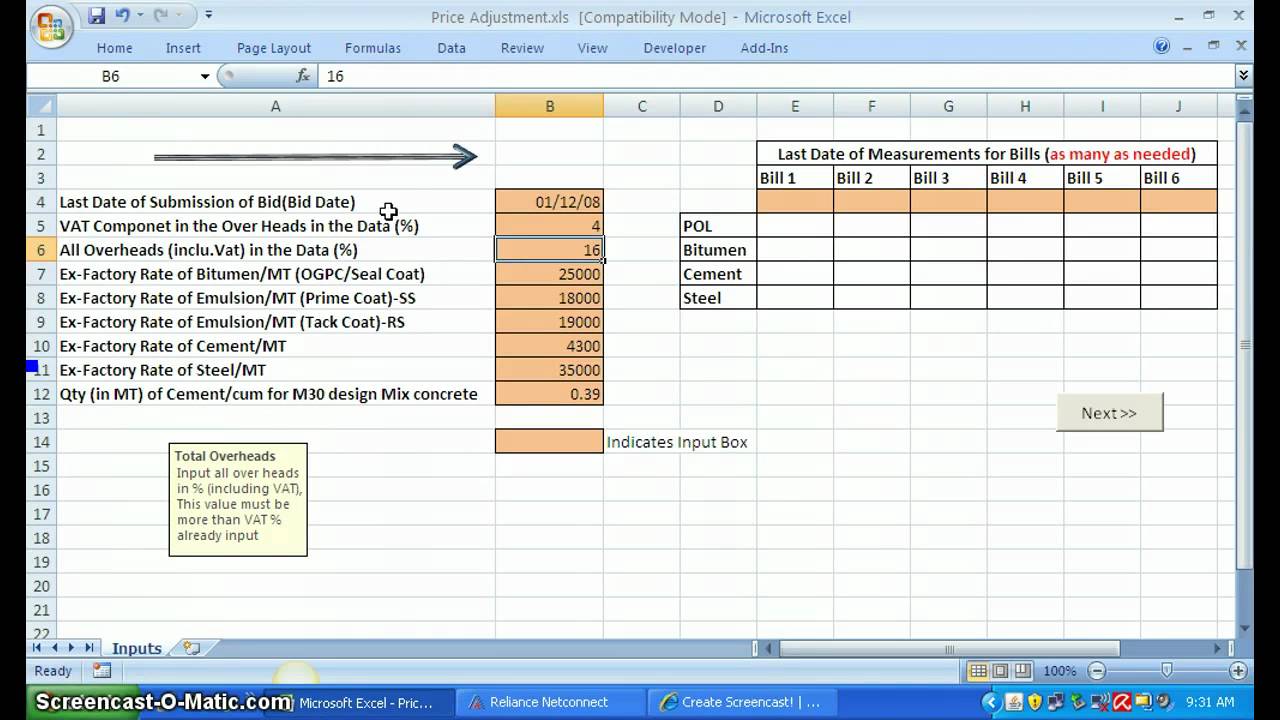Click the 9:31 AM system clock

point(1212,702)
